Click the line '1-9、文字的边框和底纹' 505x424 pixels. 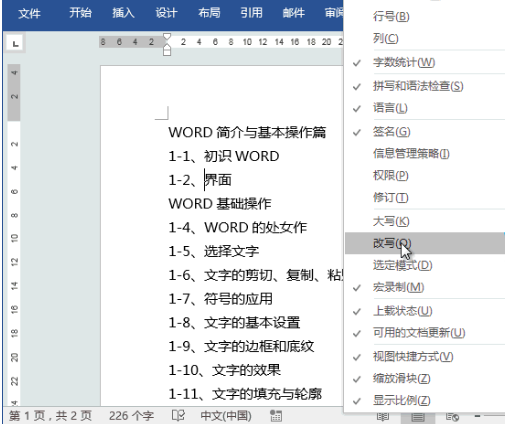coord(241,347)
